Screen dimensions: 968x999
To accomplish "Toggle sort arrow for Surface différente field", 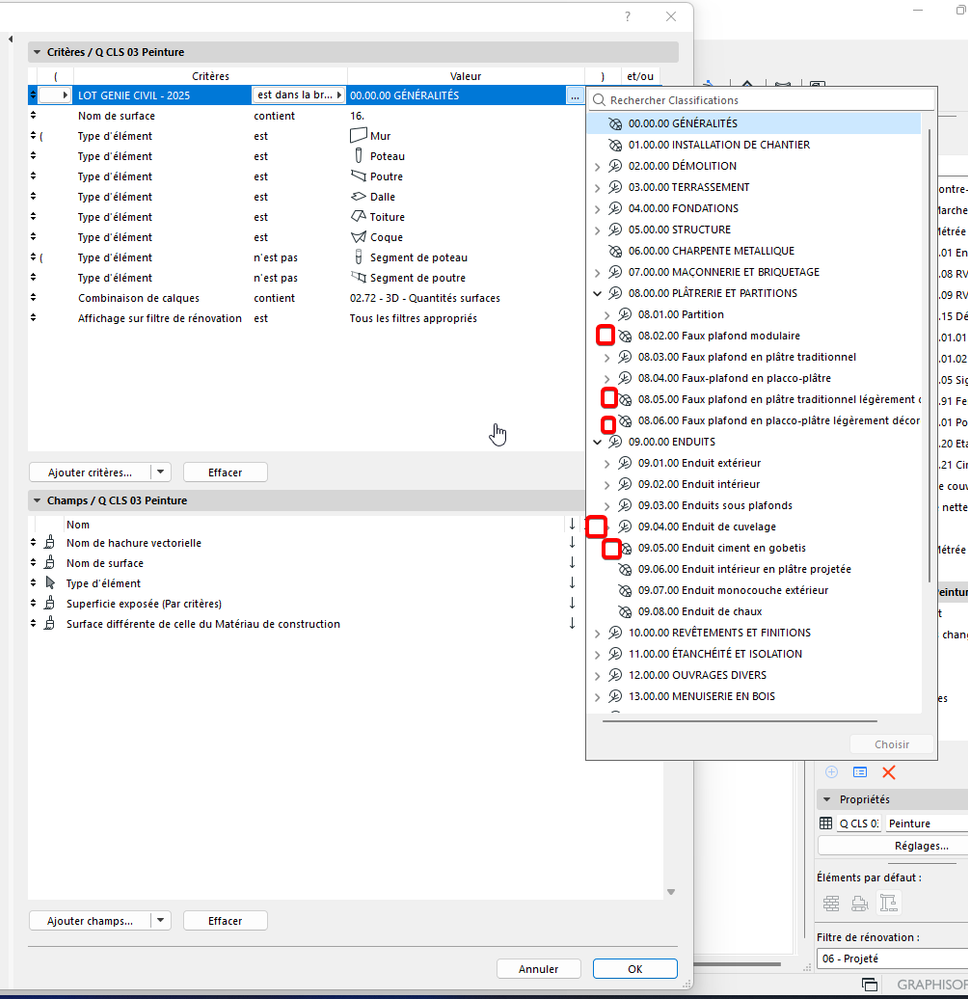I will (572, 624).
